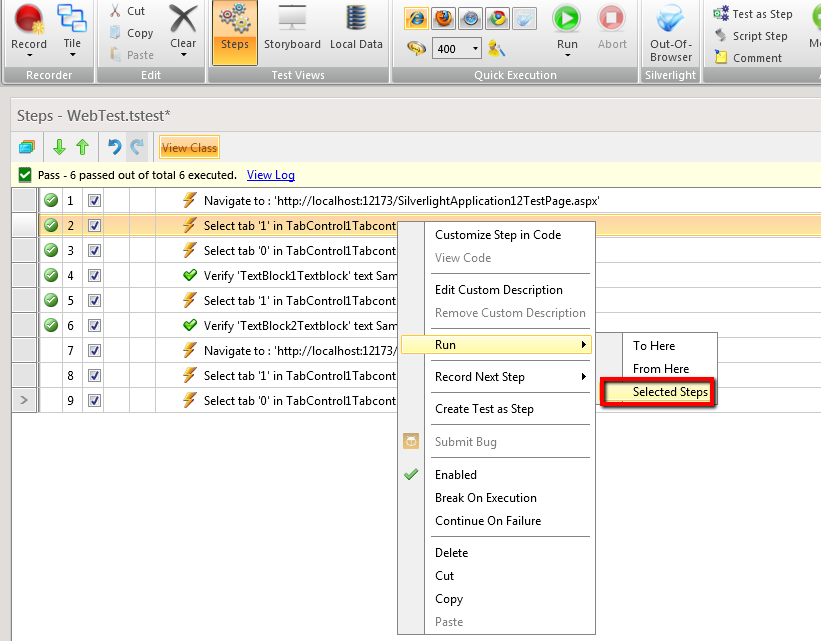Click the row header arrow of step 9

tap(24, 401)
